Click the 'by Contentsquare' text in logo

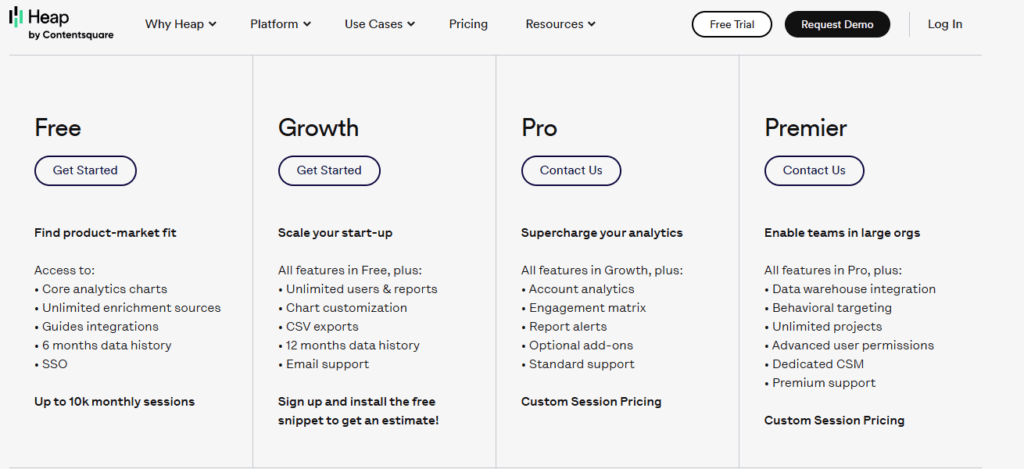71,35
